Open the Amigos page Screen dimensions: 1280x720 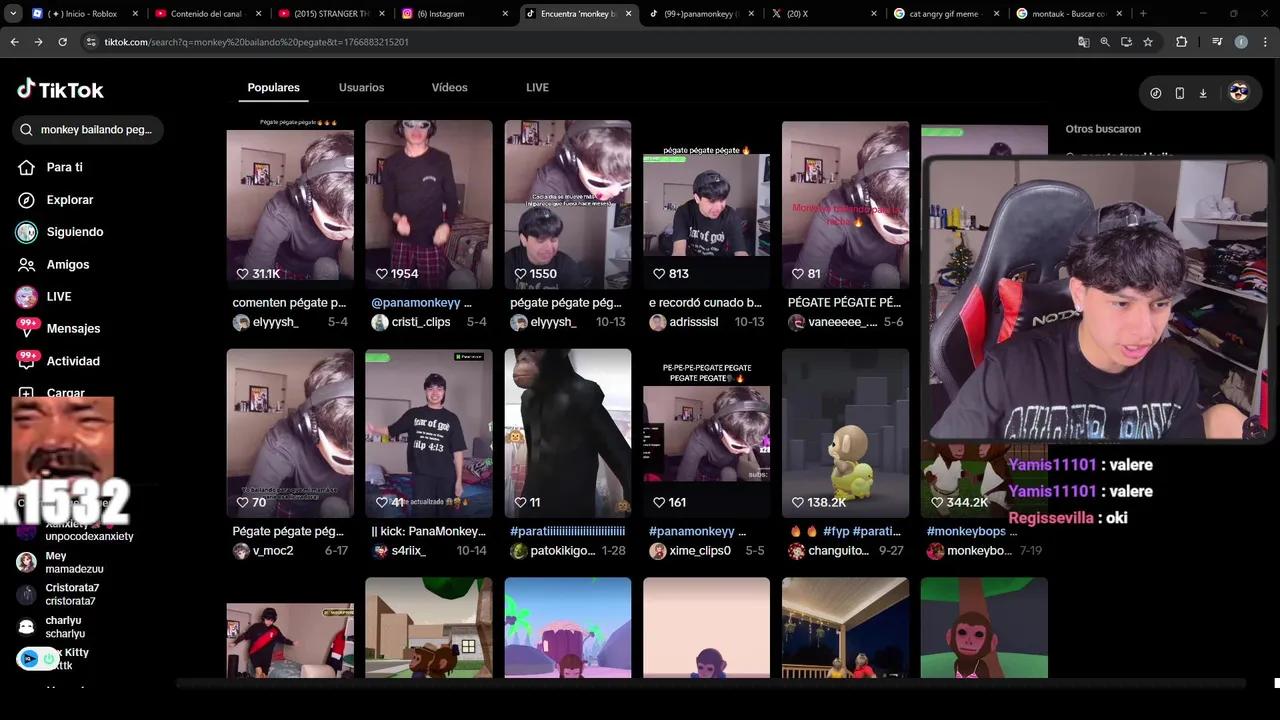click(53, 264)
